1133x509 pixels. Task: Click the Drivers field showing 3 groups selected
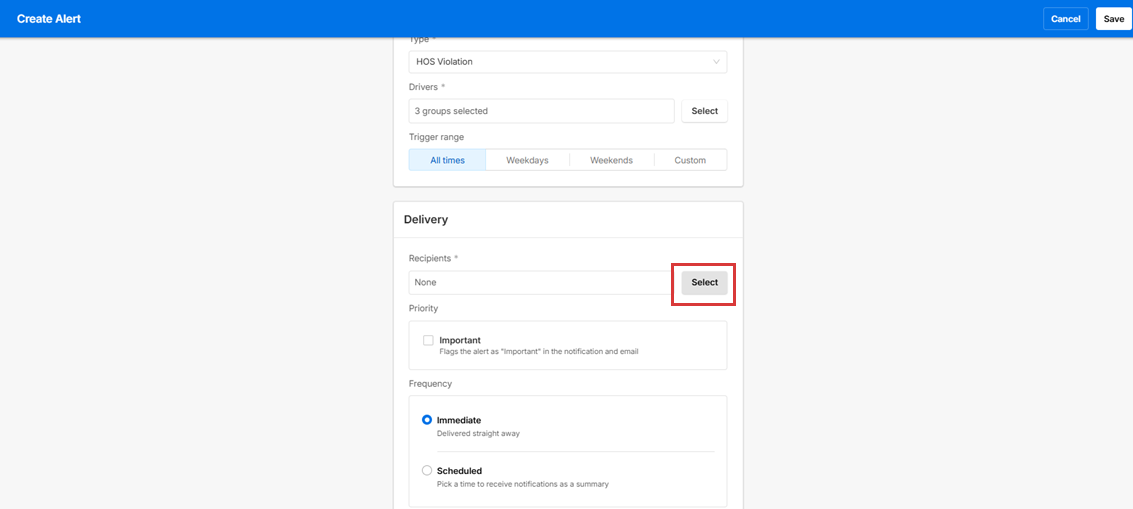(x=541, y=111)
